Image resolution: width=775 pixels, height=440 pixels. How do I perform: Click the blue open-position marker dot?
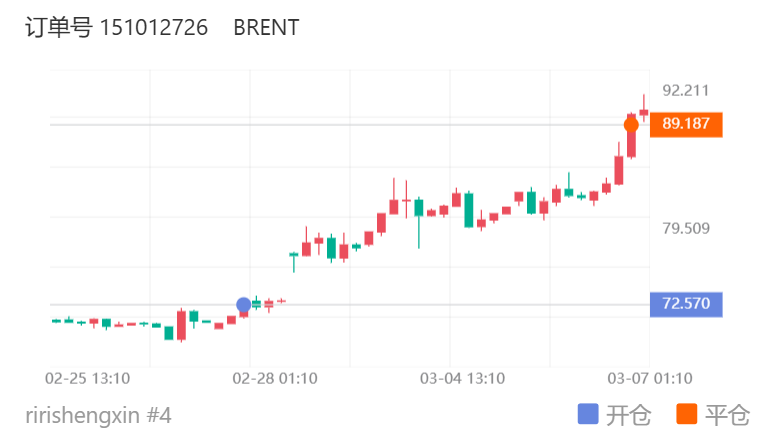(x=244, y=304)
